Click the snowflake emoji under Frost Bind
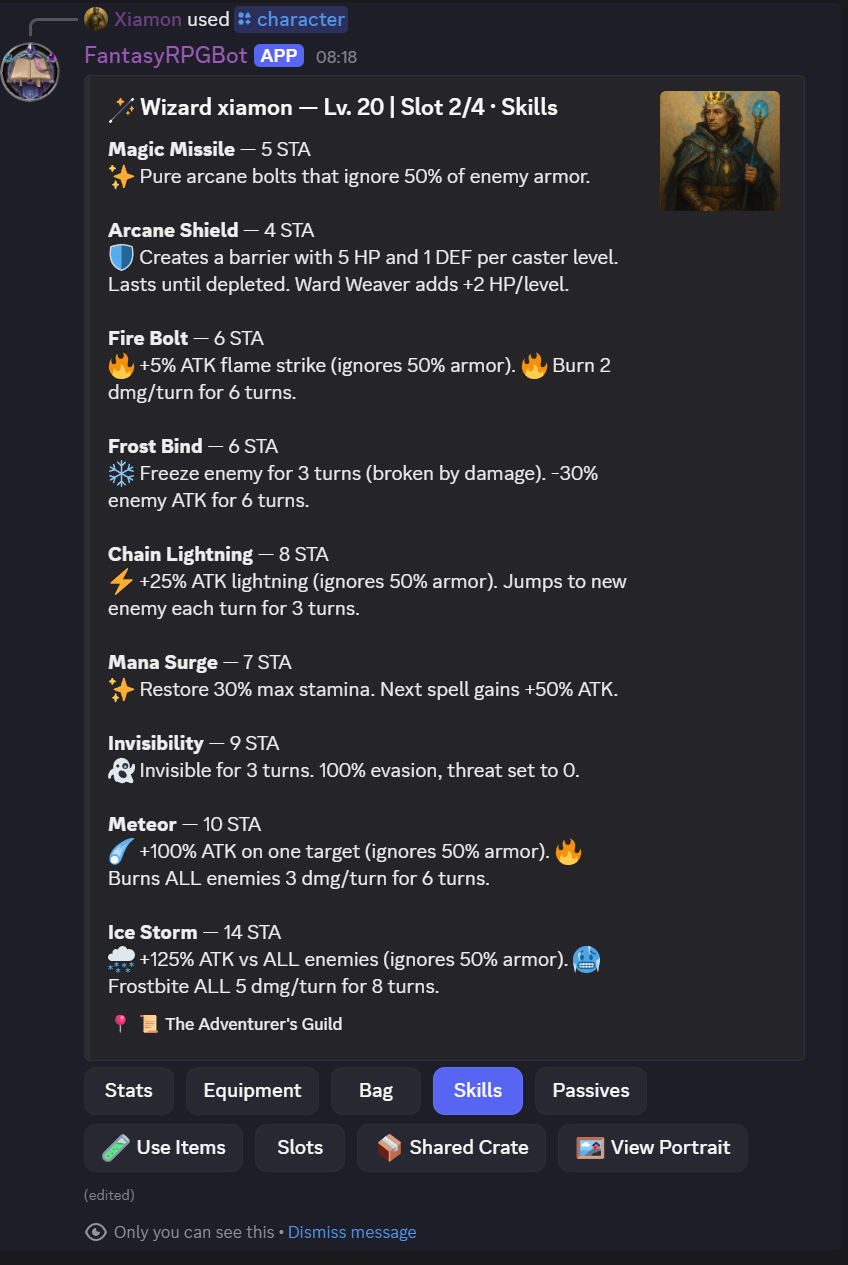Viewport: 848px width, 1265px height. 121,474
